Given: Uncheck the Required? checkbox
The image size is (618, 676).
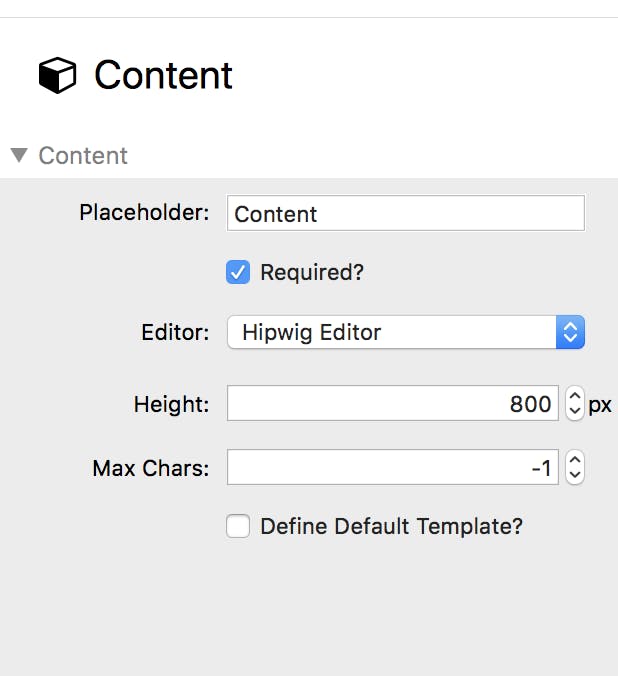Looking at the screenshot, I should [x=238, y=272].
